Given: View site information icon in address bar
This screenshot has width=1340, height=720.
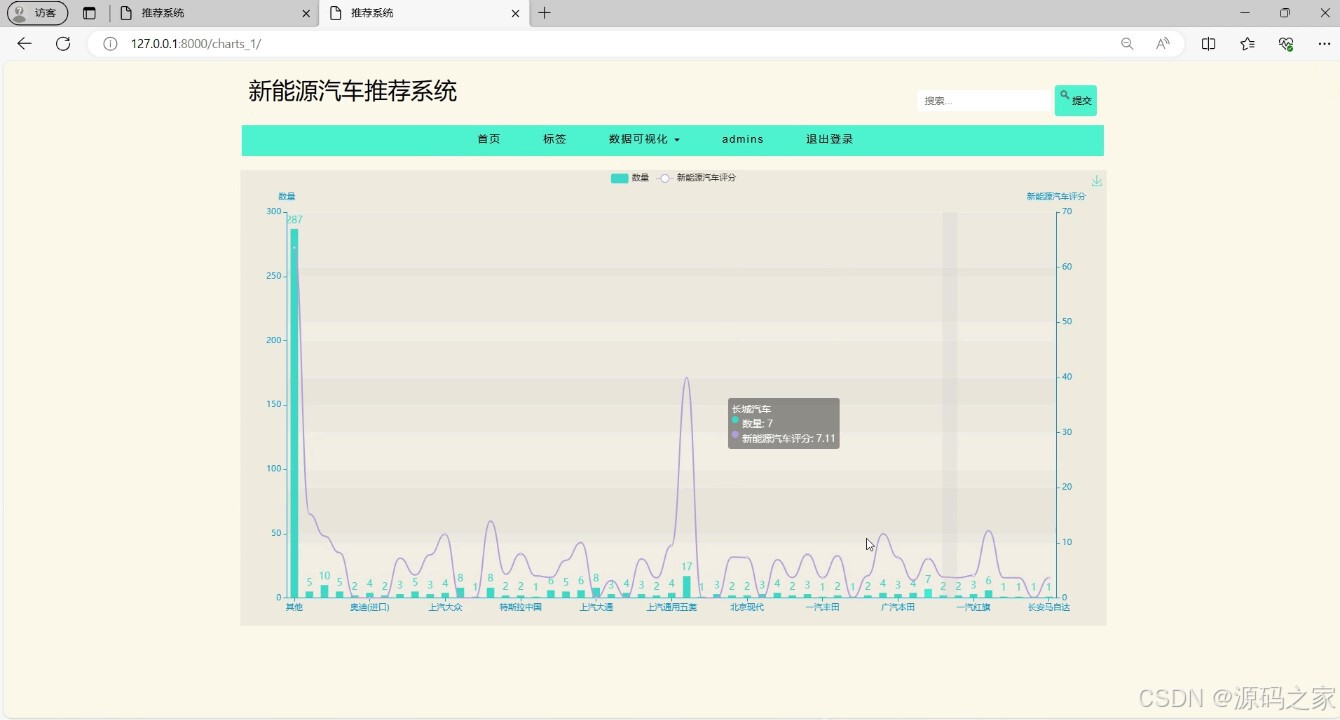Looking at the screenshot, I should pos(110,44).
